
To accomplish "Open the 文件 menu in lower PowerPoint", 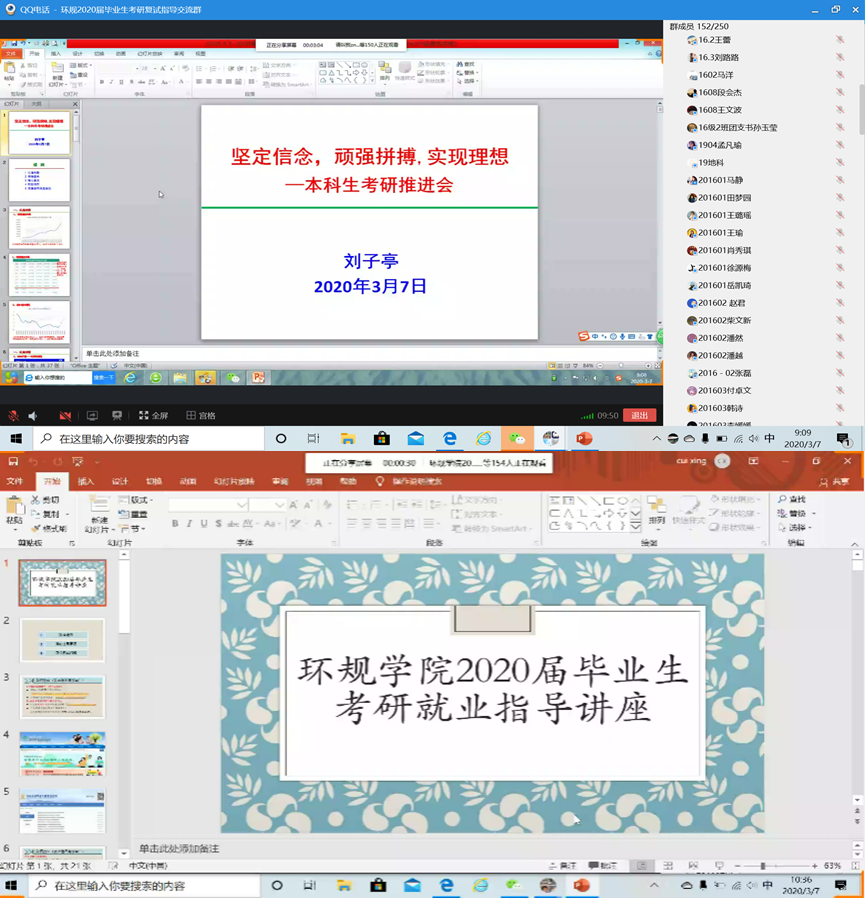I will click(x=15, y=481).
